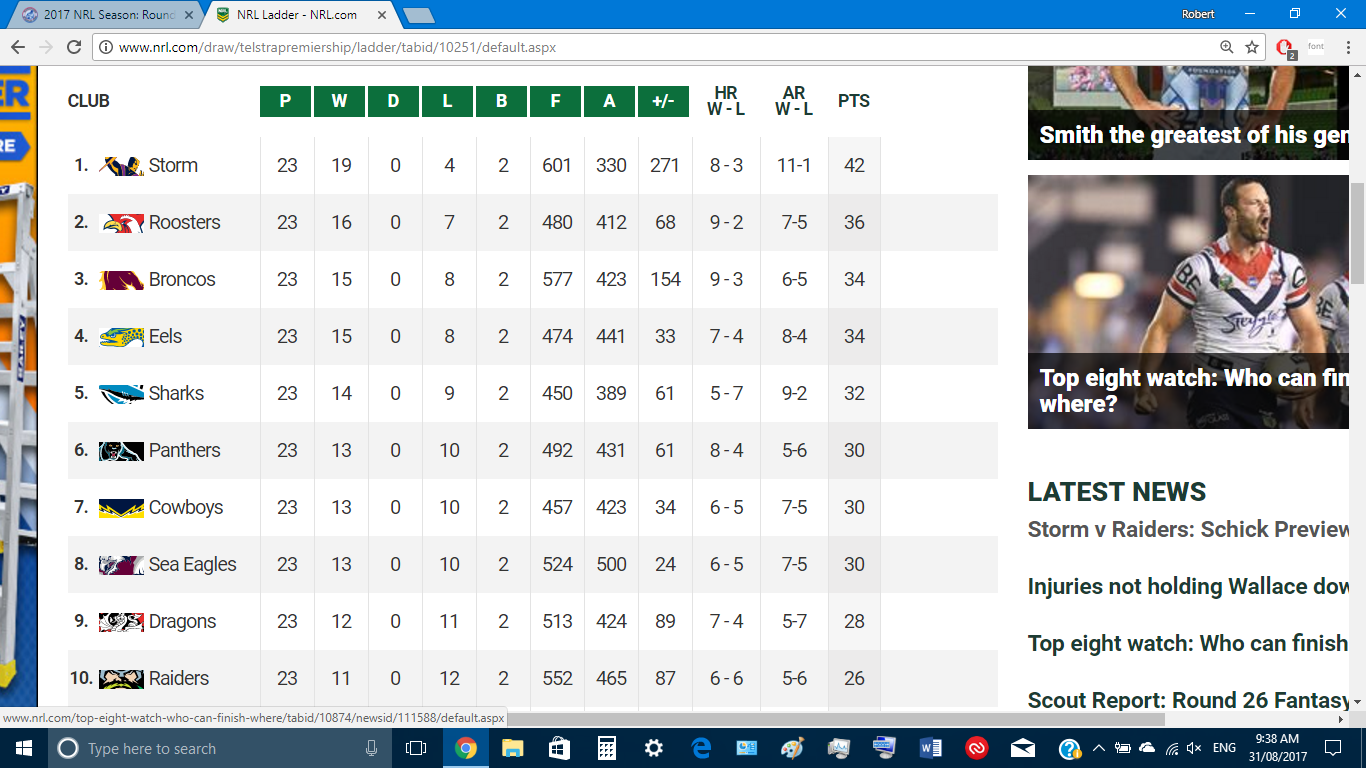Click the A column header
This screenshot has height=768, width=1366.
(x=609, y=101)
